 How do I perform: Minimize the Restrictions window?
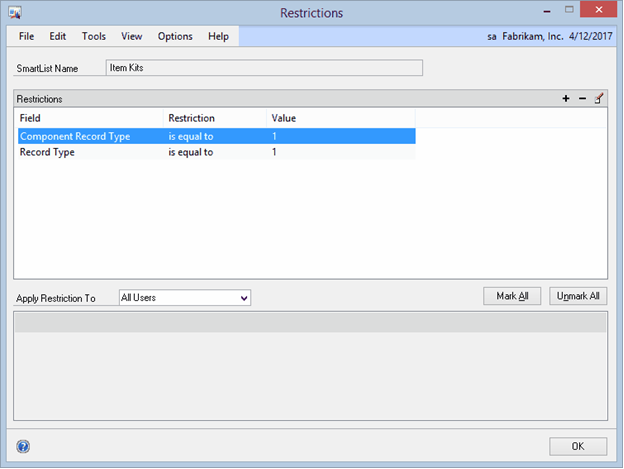(547, 11)
